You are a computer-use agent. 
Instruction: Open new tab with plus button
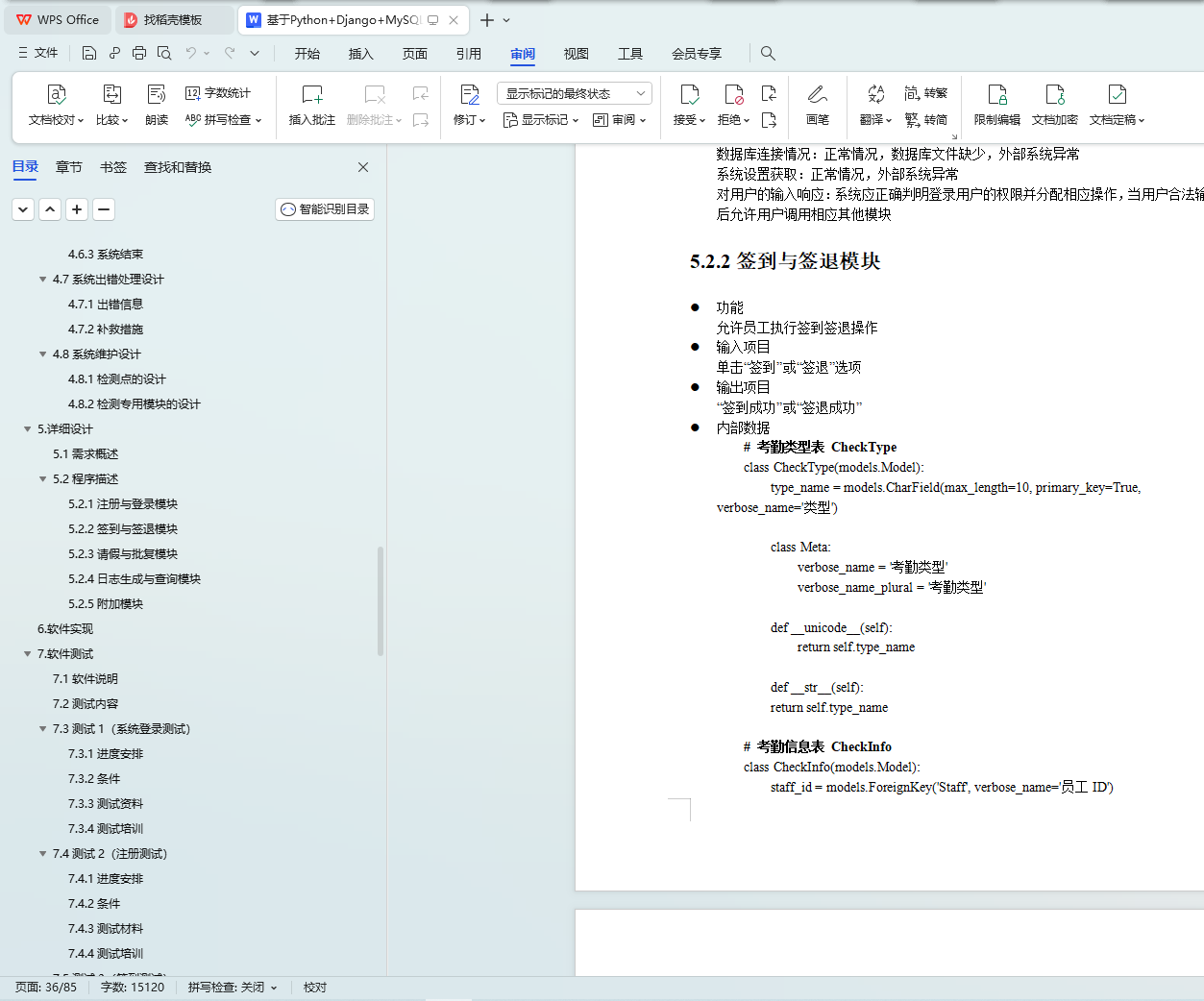click(487, 20)
